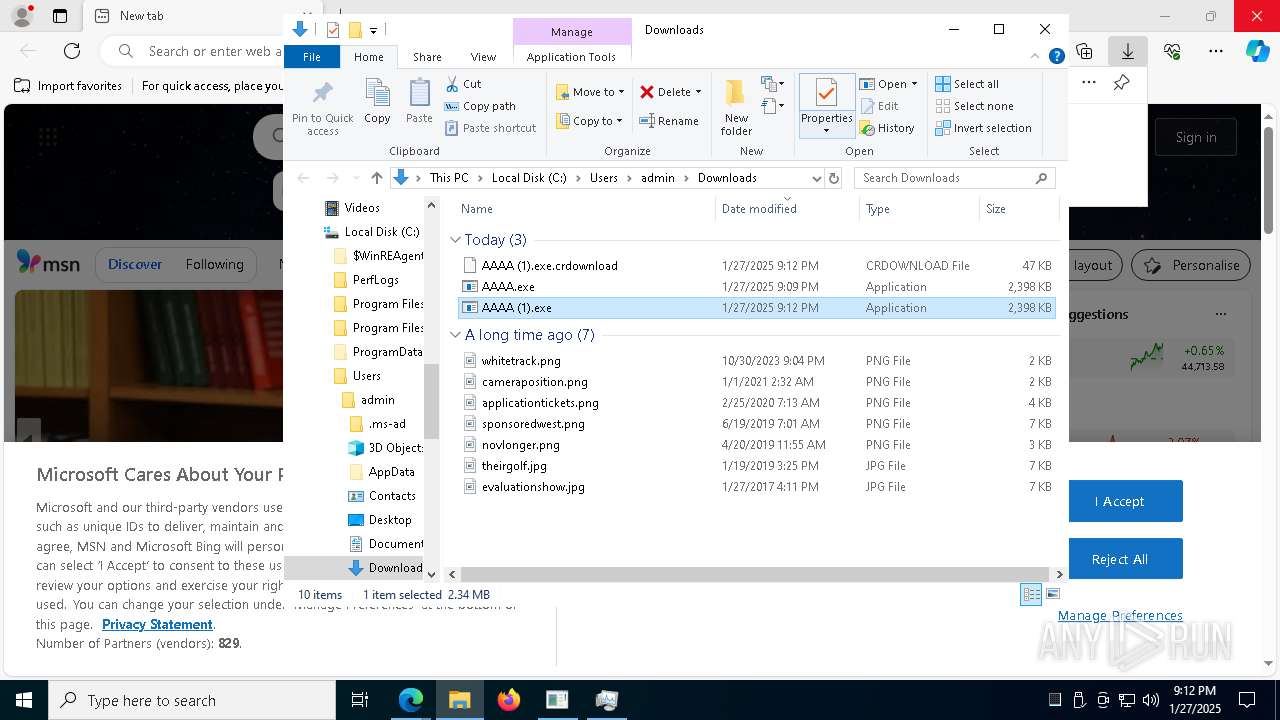
Task: Open the File menu
Action: tap(312, 57)
